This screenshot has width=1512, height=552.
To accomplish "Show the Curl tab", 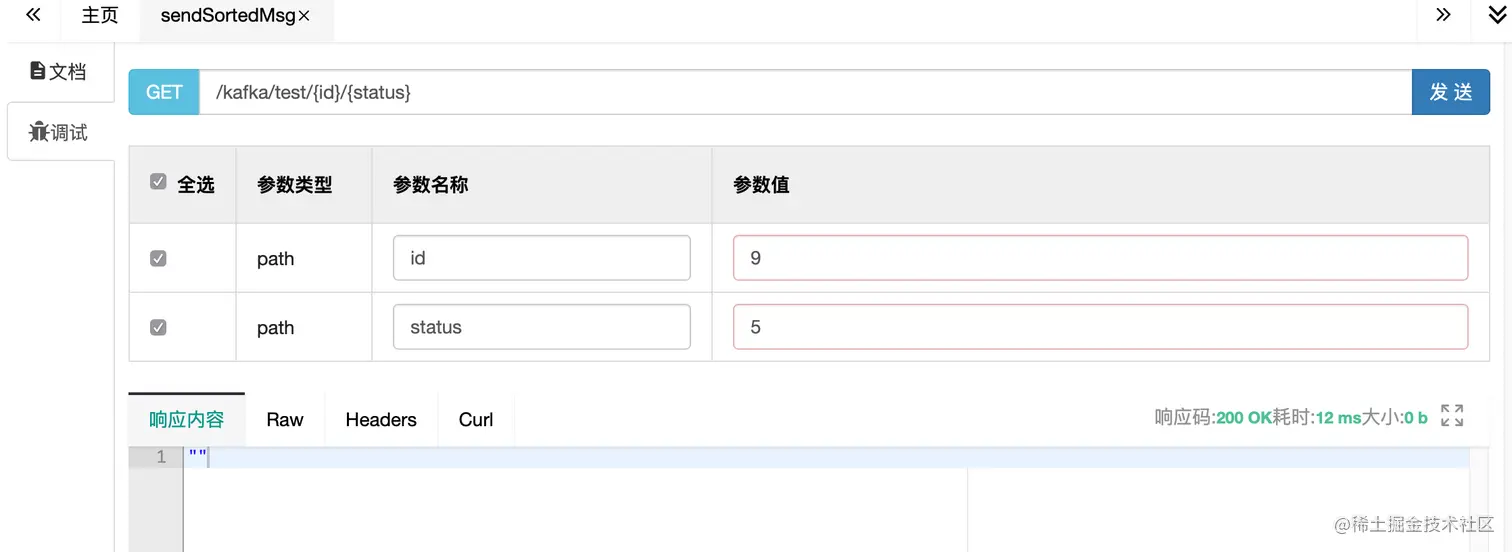I will [x=476, y=420].
